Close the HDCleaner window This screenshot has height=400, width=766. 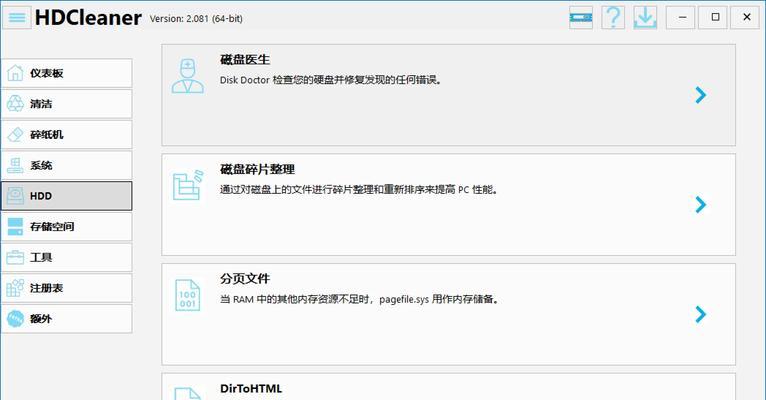pyautogui.click(x=746, y=18)
